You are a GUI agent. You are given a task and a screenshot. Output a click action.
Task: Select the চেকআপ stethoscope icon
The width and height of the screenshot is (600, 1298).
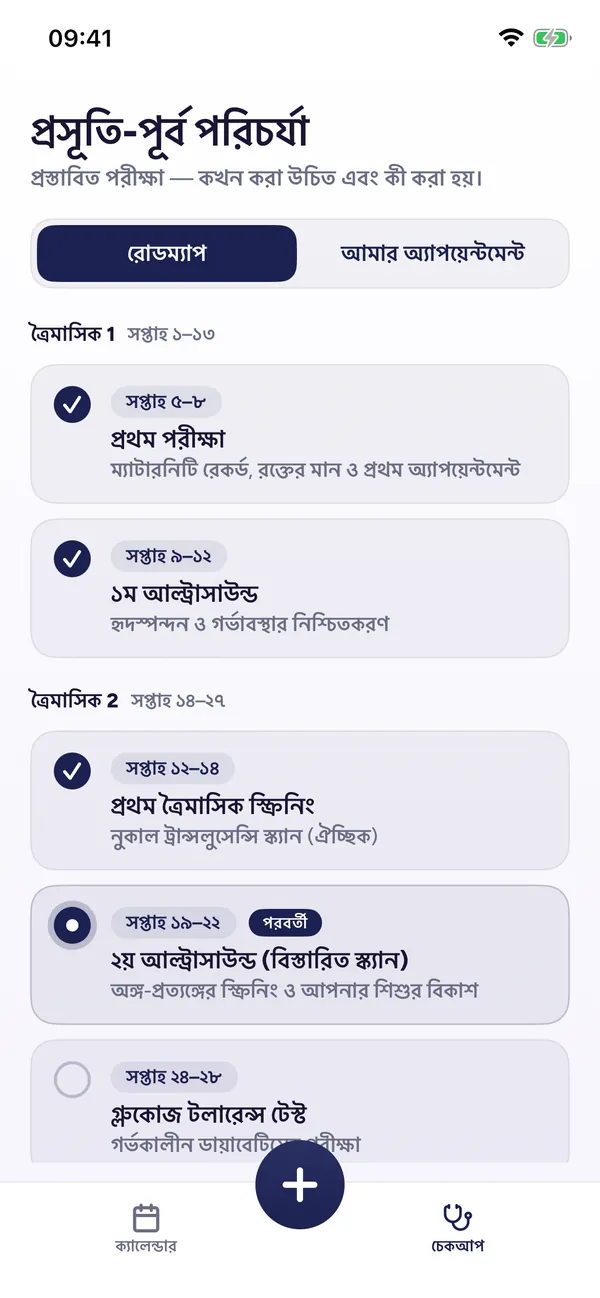pos(457,1218)
